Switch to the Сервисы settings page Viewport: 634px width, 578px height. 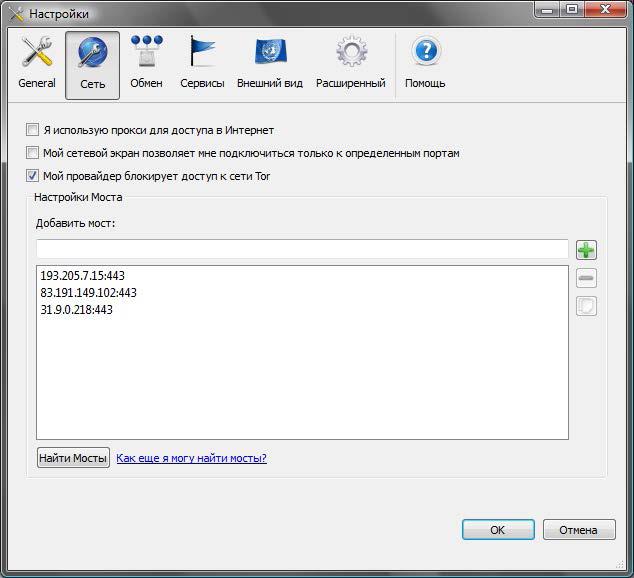pos(202,64)
